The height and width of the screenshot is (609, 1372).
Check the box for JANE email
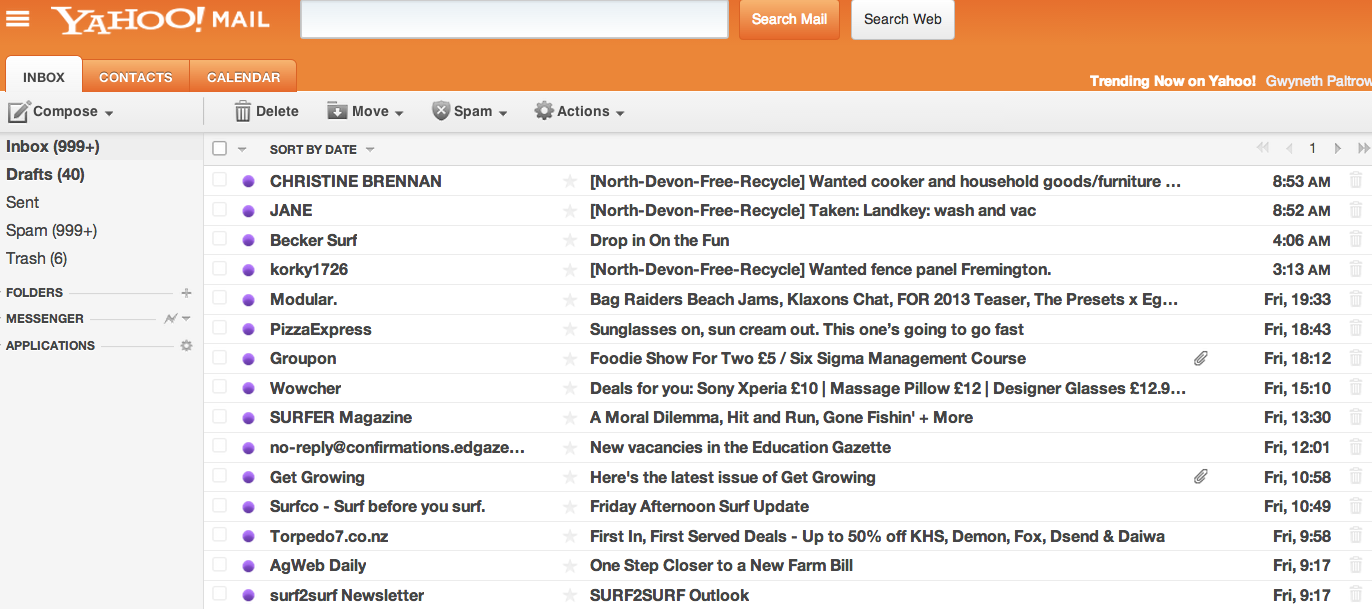click(x=220, y=210)
